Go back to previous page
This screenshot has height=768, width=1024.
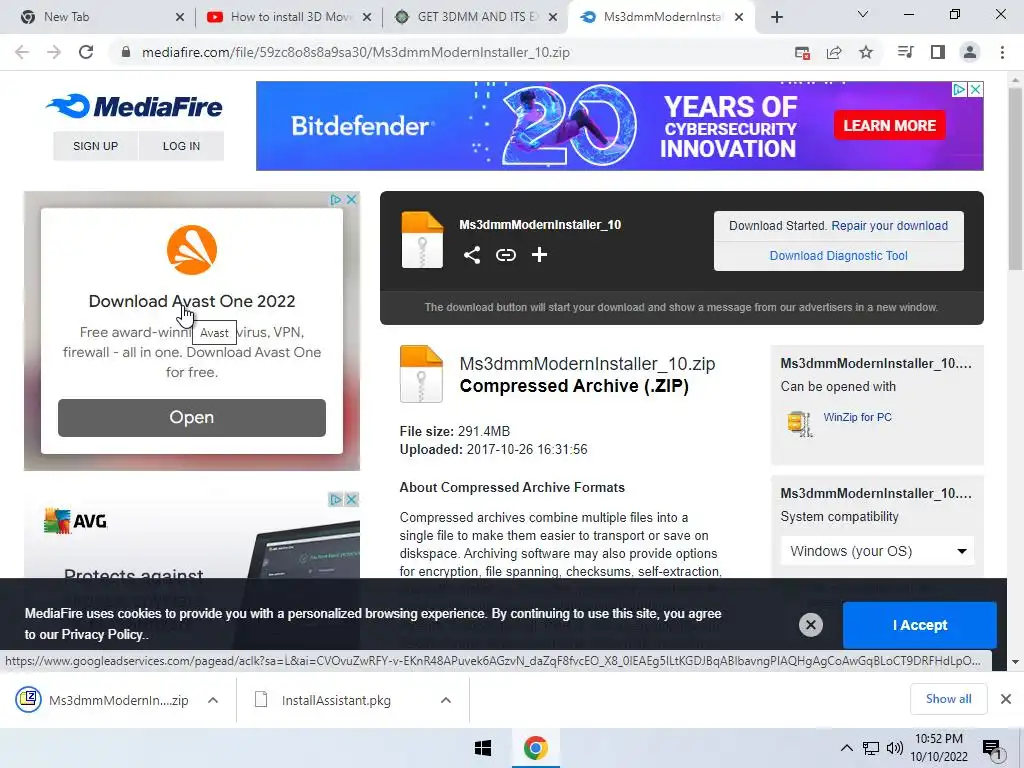pyautogui.click(x=22, y=52)
